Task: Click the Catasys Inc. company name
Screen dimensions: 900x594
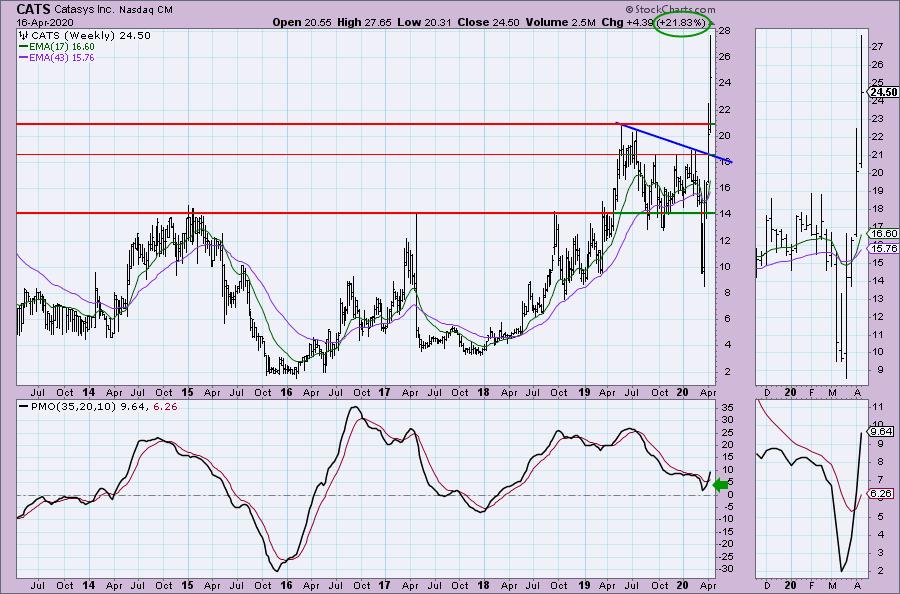Action: pyautogui.click(x=84, y=10)
